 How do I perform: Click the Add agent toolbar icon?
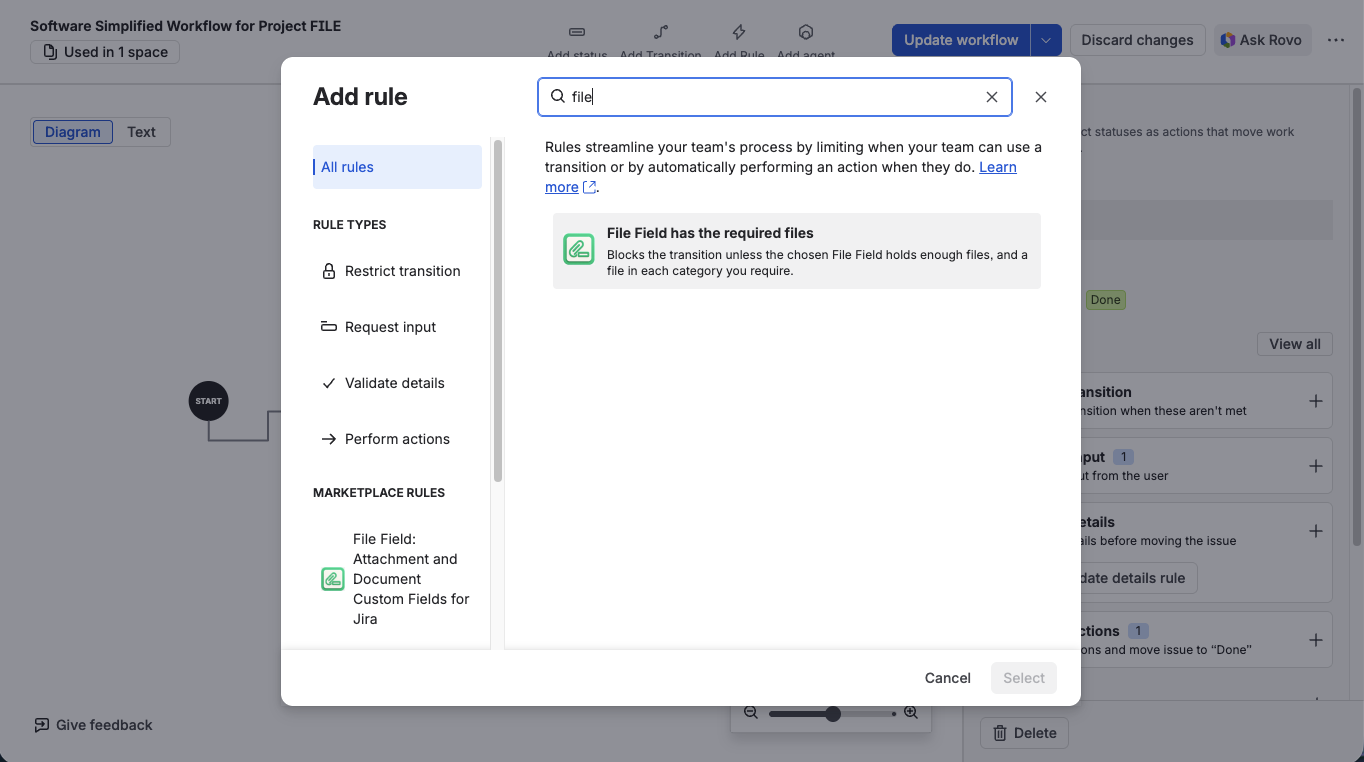tap(806, 32)
